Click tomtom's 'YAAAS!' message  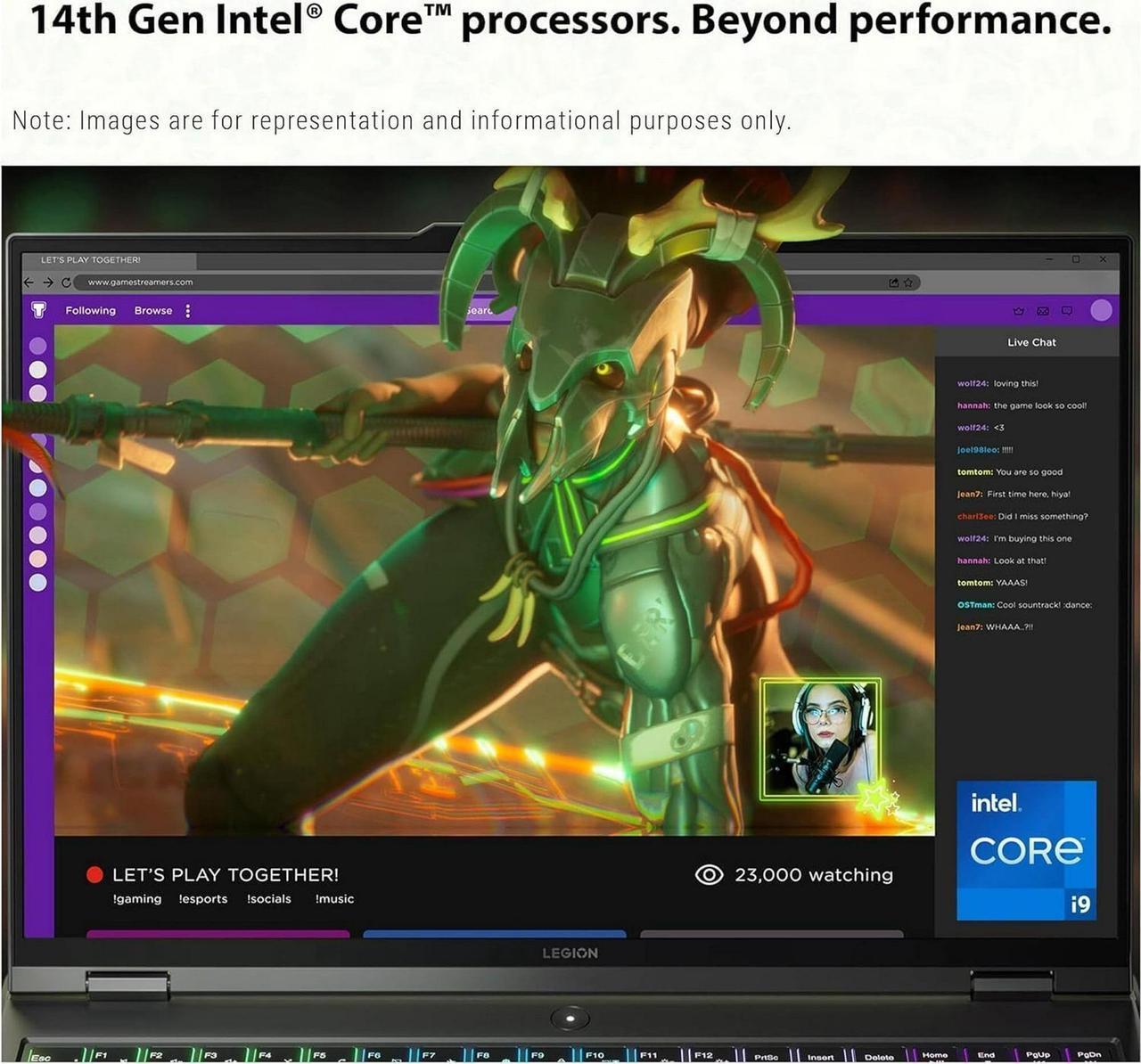[992, 583]
